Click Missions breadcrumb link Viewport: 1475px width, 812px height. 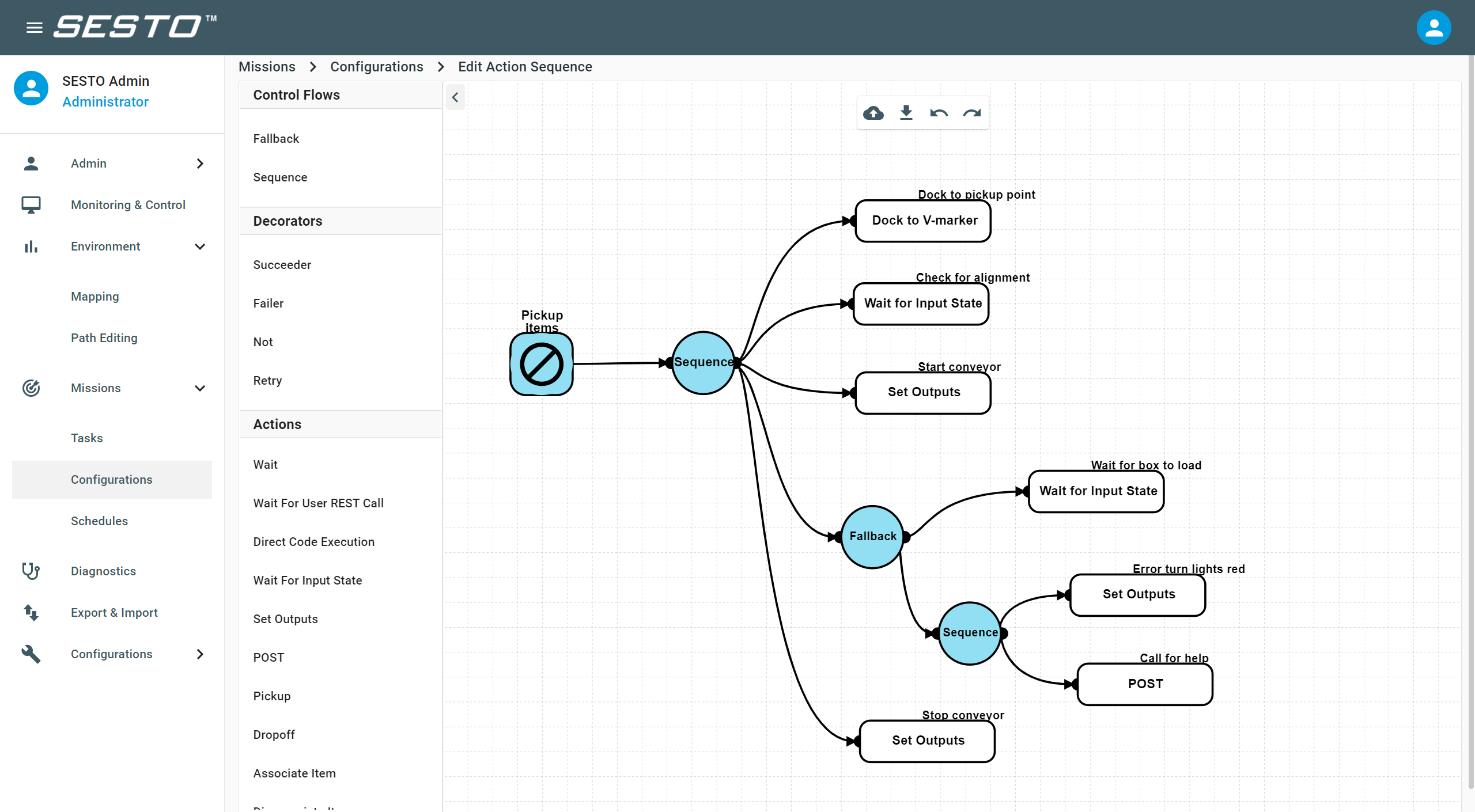tap(267, 67)
